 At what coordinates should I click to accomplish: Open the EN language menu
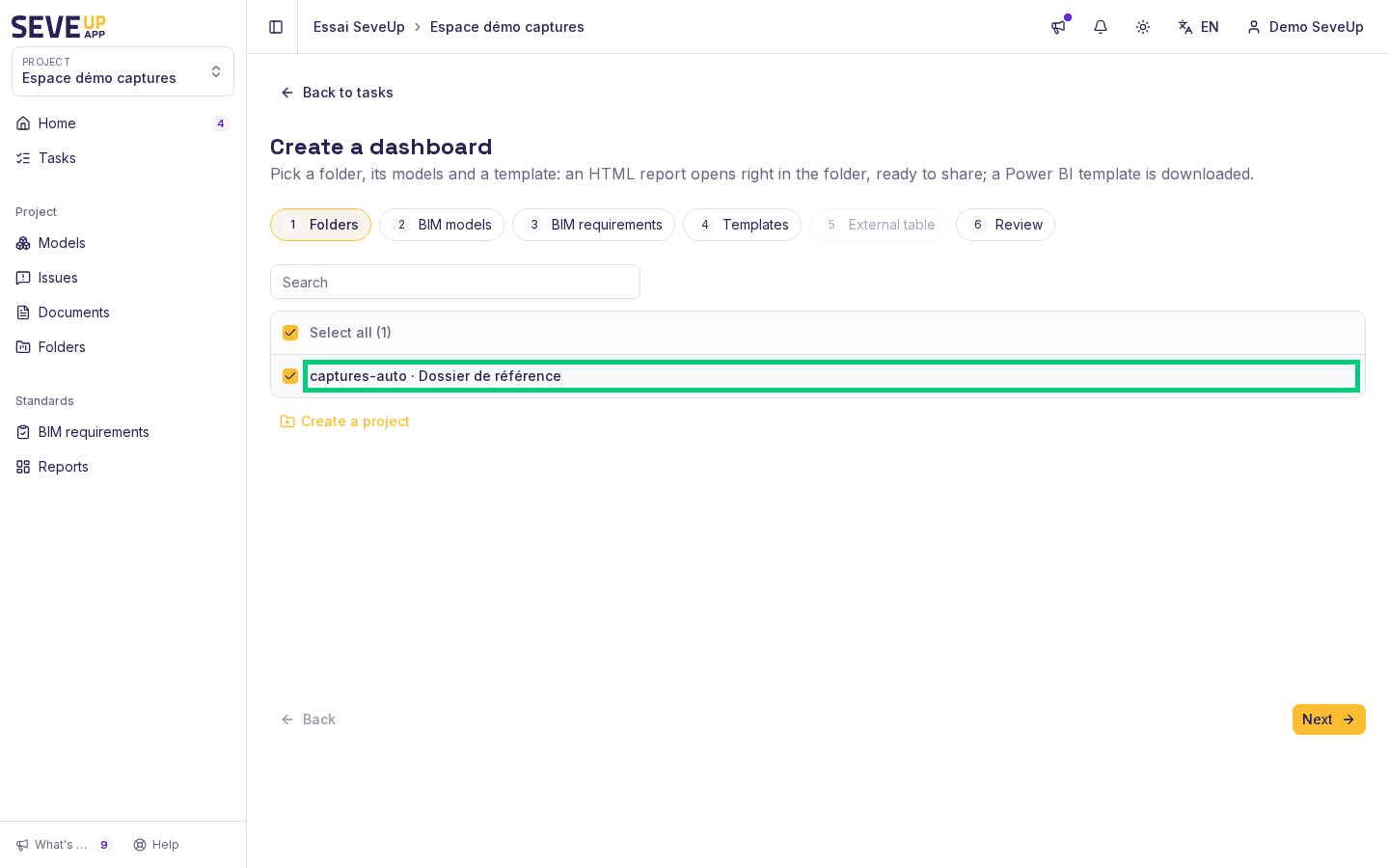pos(1199,27)
